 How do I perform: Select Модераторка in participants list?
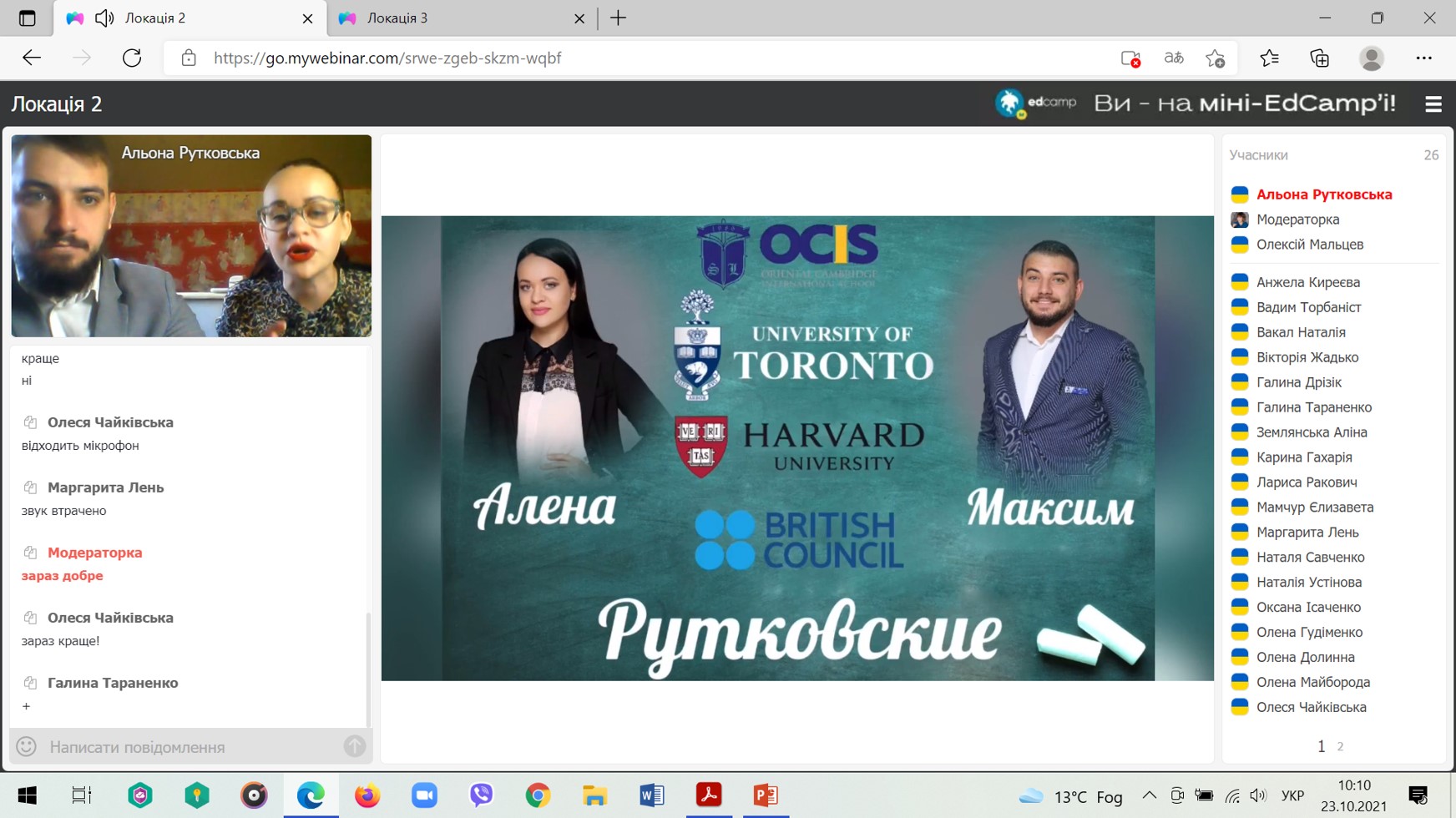pos(1297,220)
